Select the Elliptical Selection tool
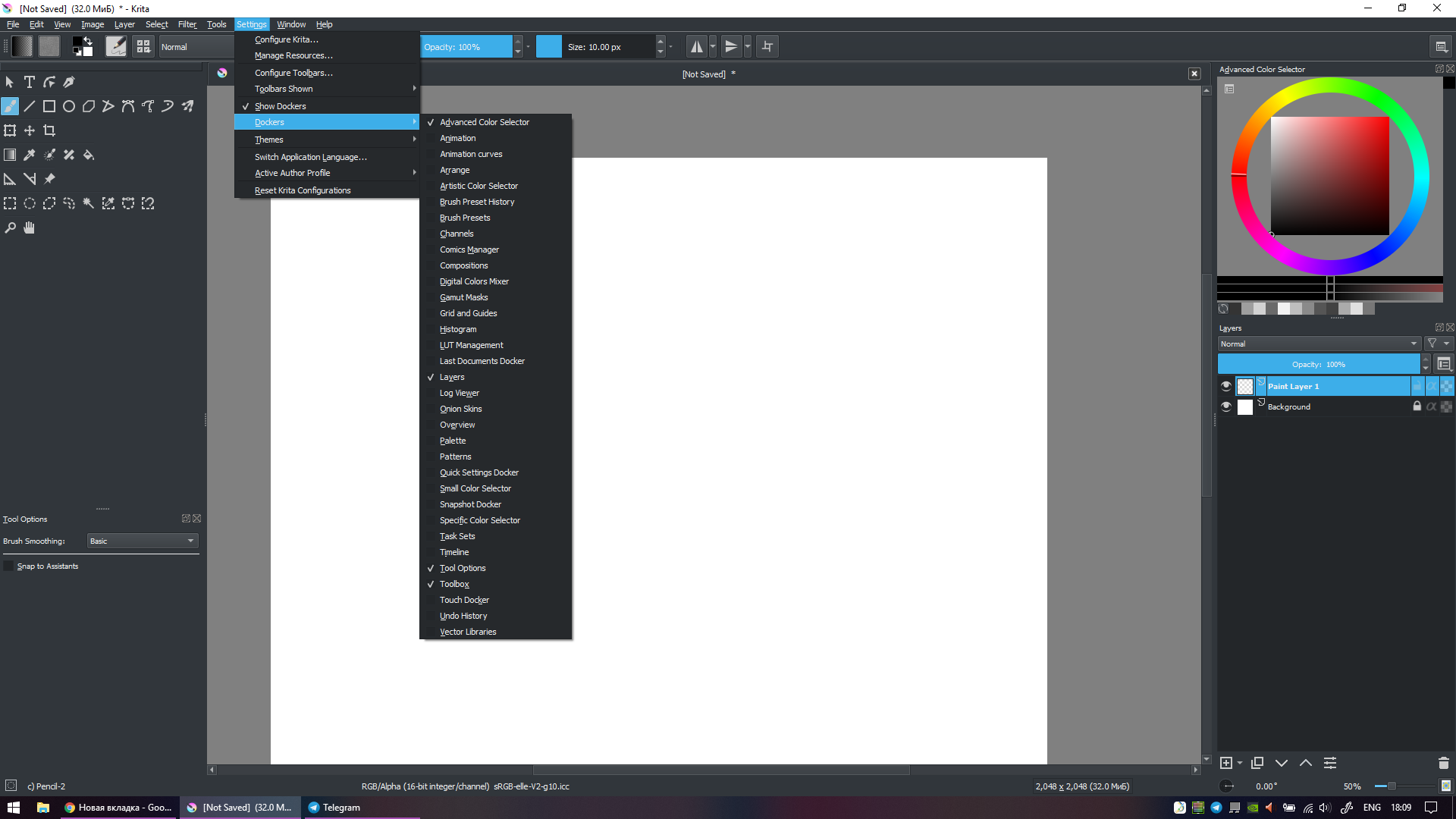Viewport: 1456px width, 819px height. [30, 203]
